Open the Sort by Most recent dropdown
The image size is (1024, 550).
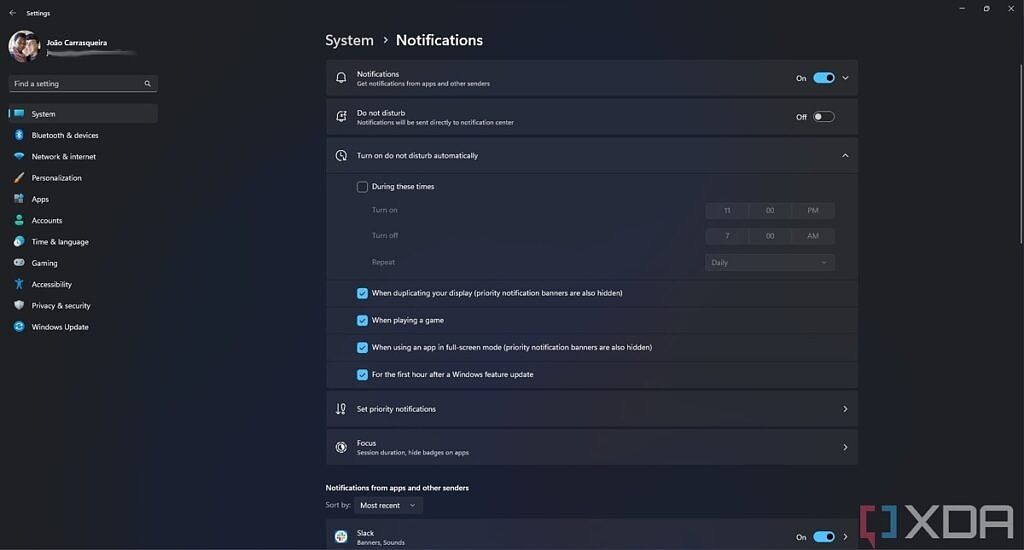pyautogui.click(x=388, y=506)
